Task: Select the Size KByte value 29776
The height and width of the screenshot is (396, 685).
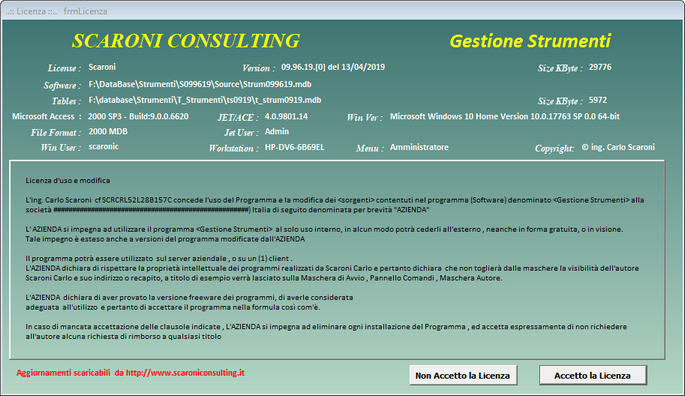Action: [600, 67]
